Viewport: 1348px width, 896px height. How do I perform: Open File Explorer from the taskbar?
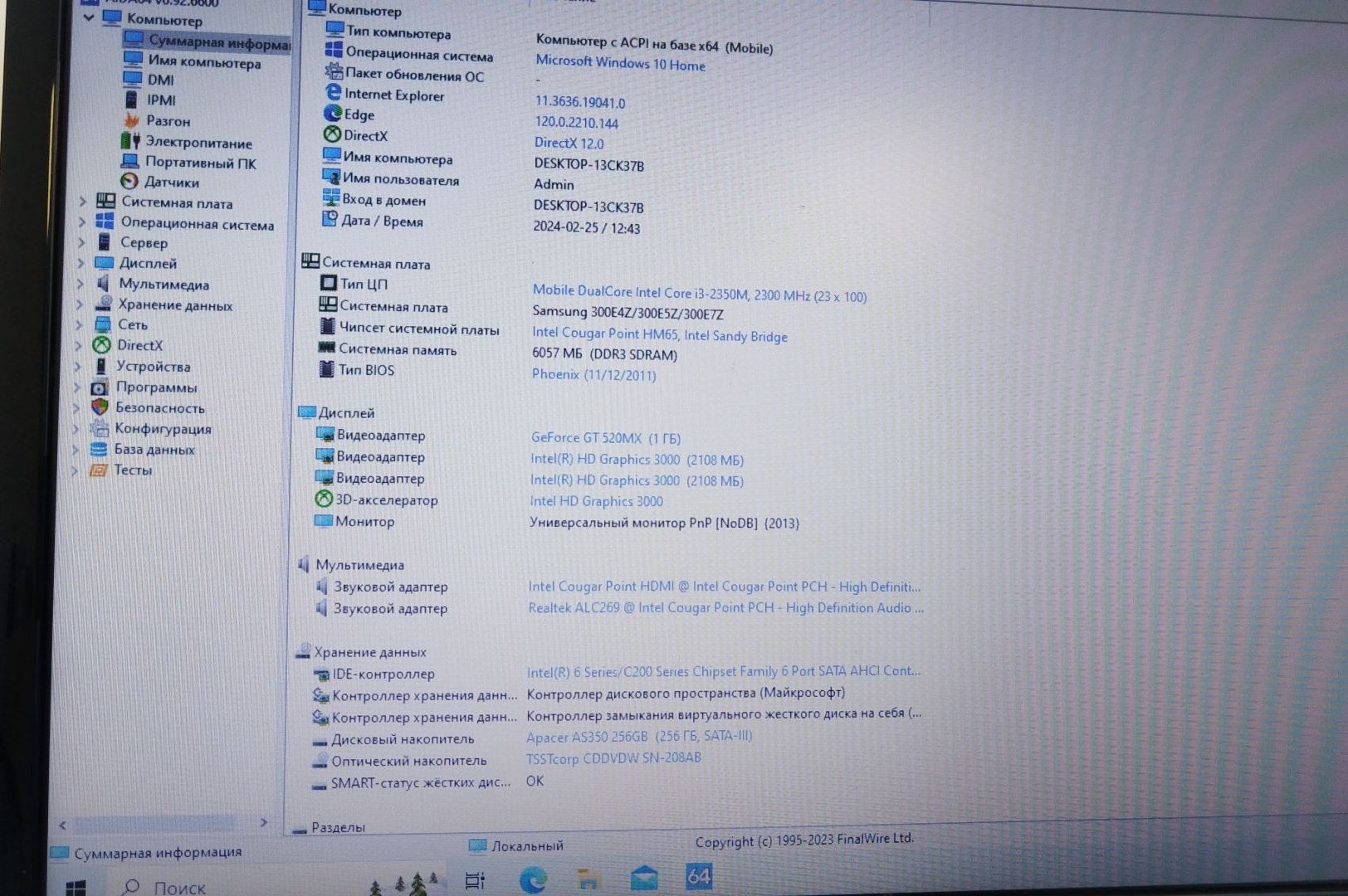tap(588, 879)
